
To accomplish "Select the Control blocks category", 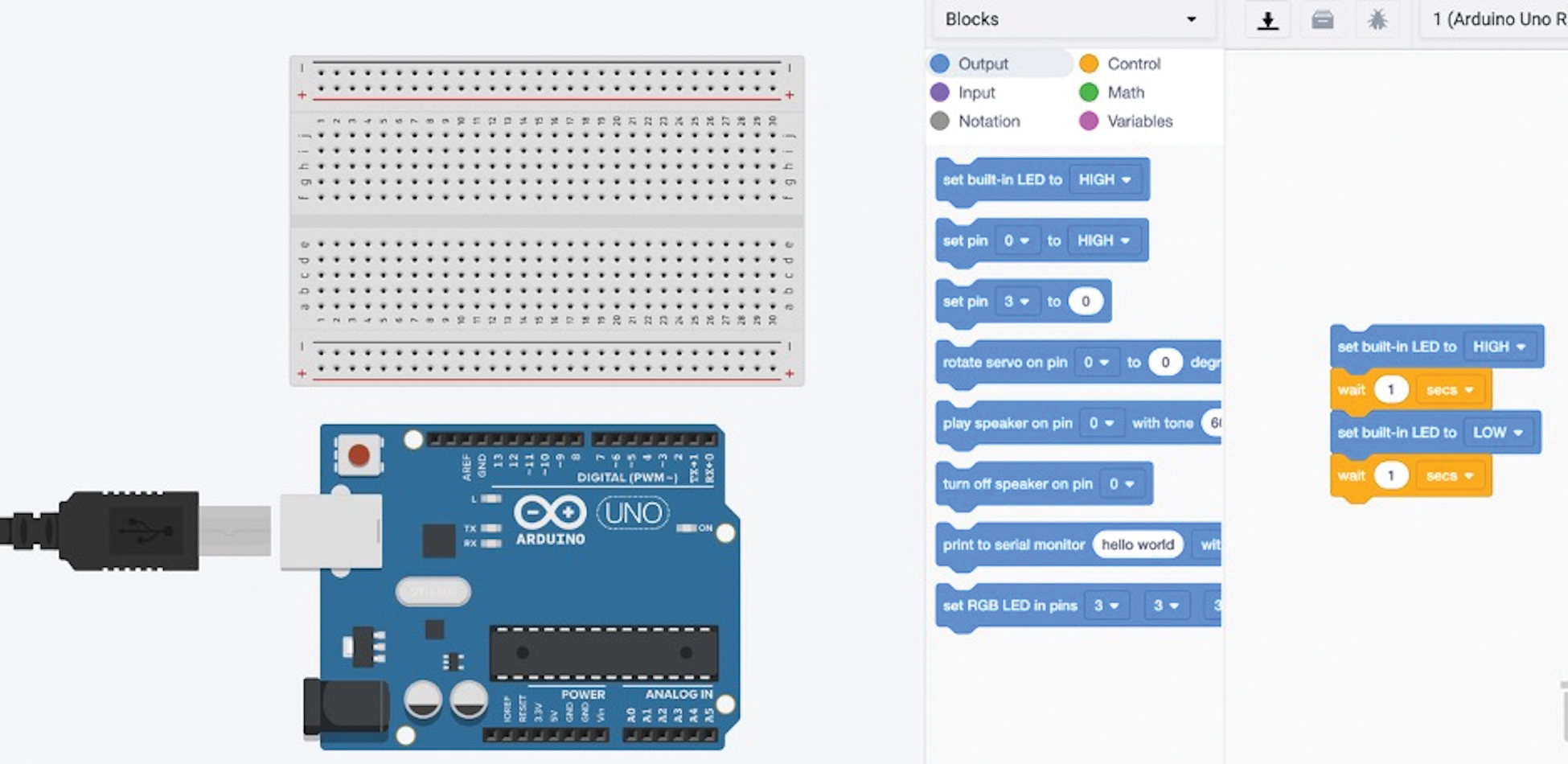I will coord(1121,64).
